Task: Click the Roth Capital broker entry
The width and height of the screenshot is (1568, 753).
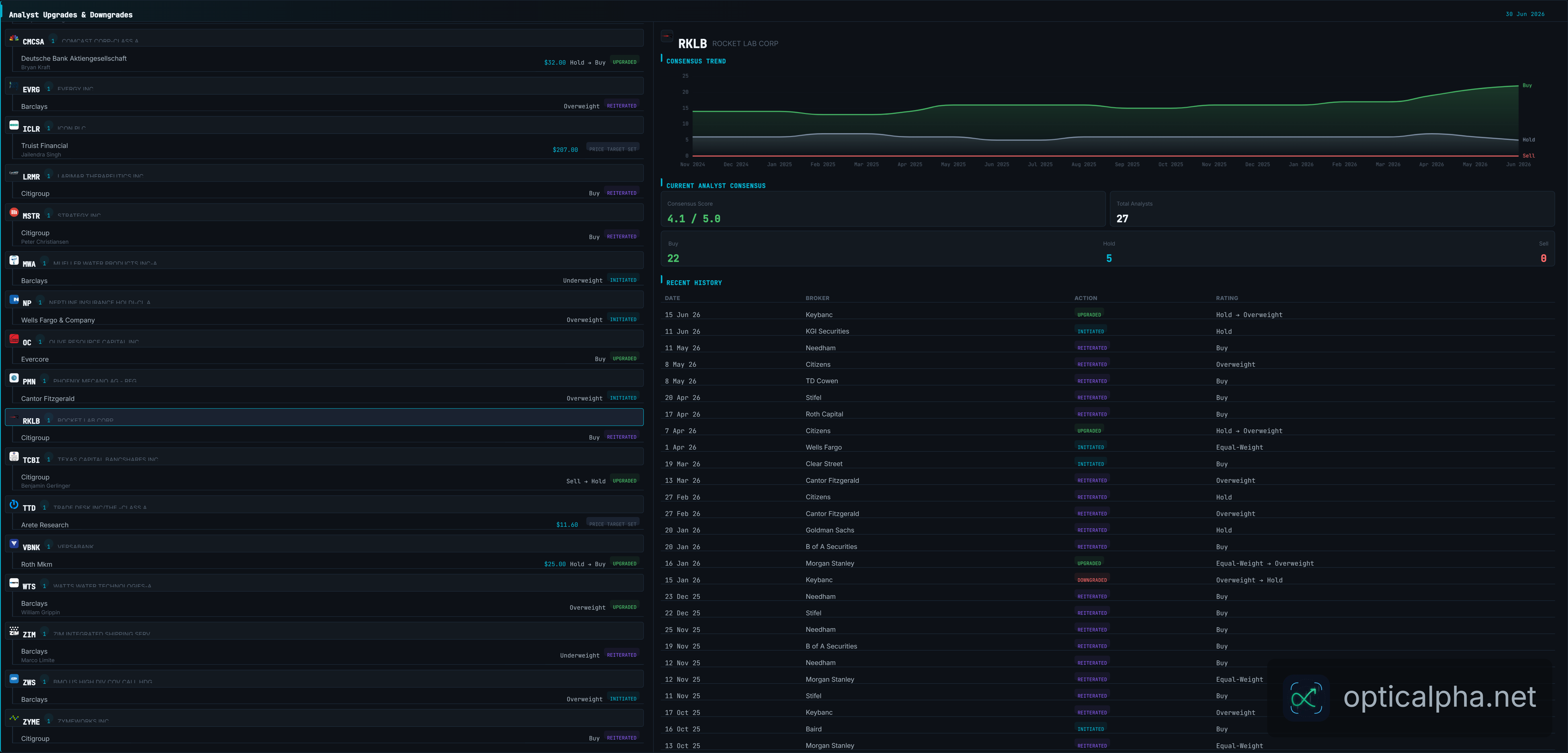Action: (824, 414)
